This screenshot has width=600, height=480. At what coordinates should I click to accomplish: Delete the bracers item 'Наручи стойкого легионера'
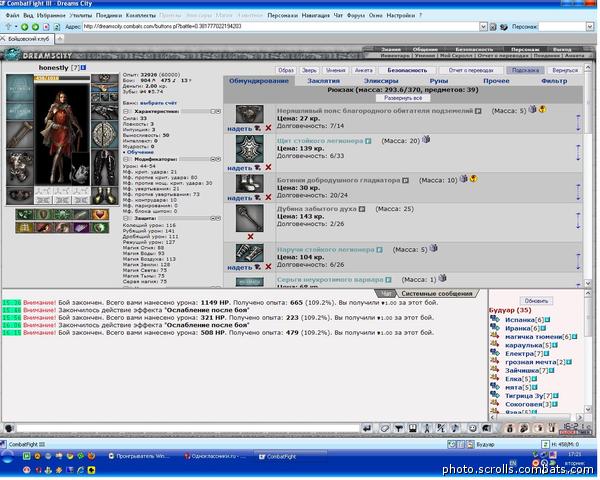(x=268, y=267)
